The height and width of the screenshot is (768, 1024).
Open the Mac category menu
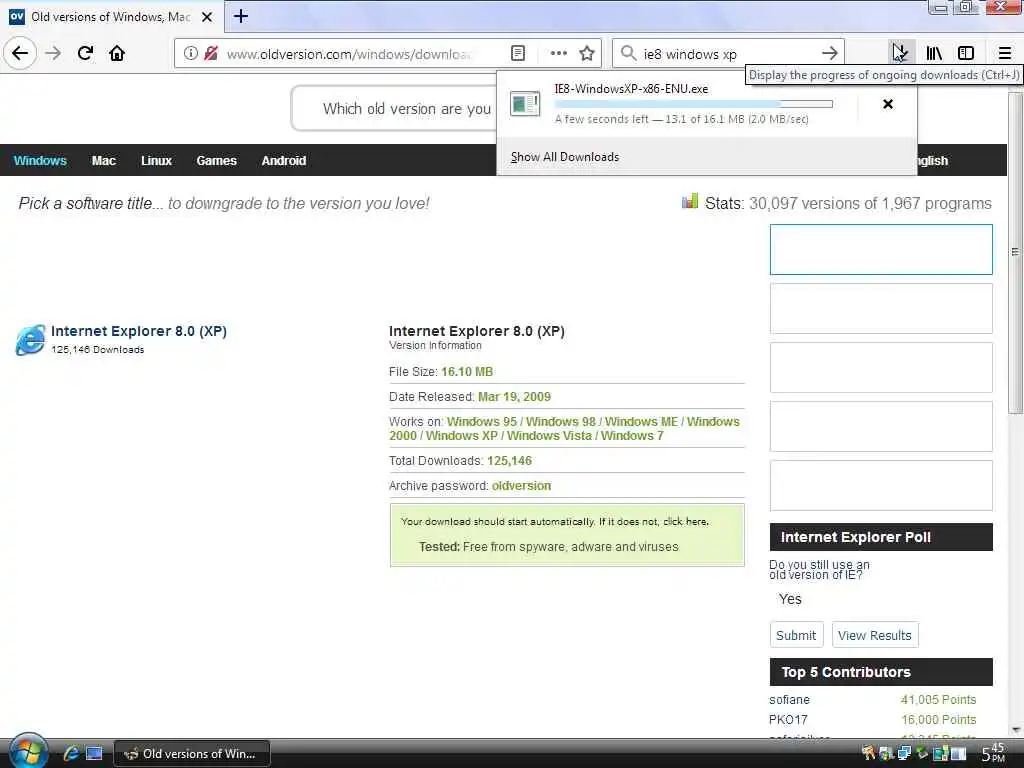(104, 161)
